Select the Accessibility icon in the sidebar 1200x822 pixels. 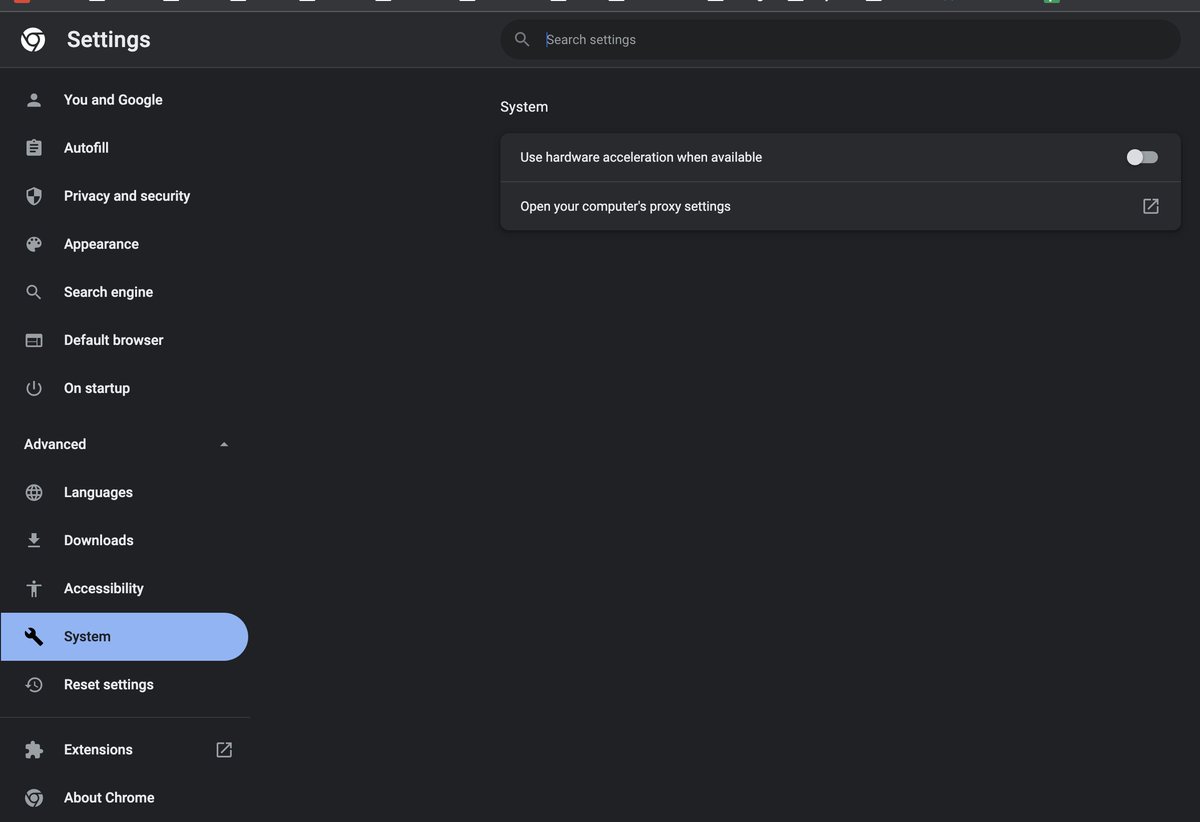[x=33, y=588]
